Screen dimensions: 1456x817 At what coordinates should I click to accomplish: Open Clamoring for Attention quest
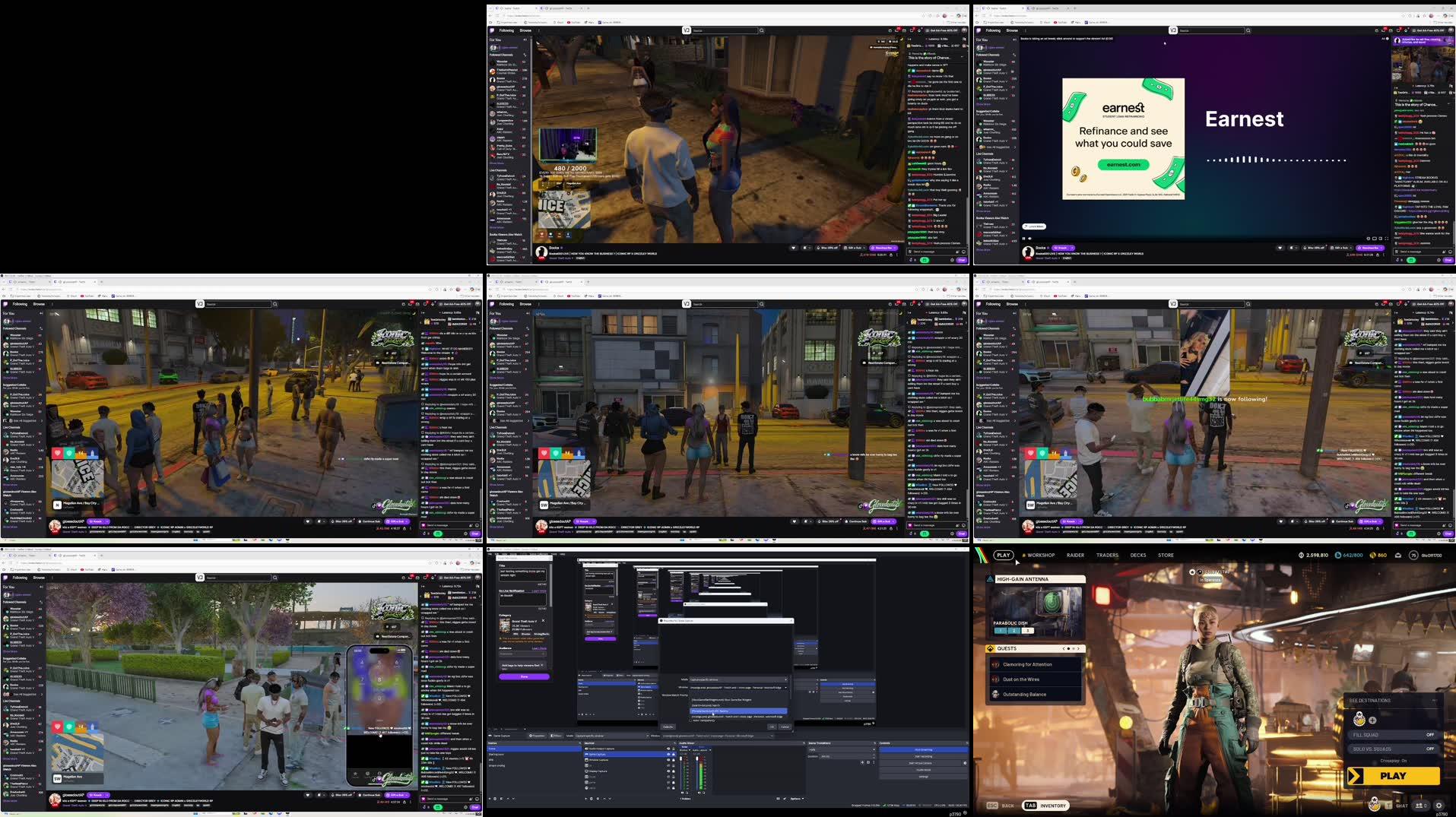1036,664
